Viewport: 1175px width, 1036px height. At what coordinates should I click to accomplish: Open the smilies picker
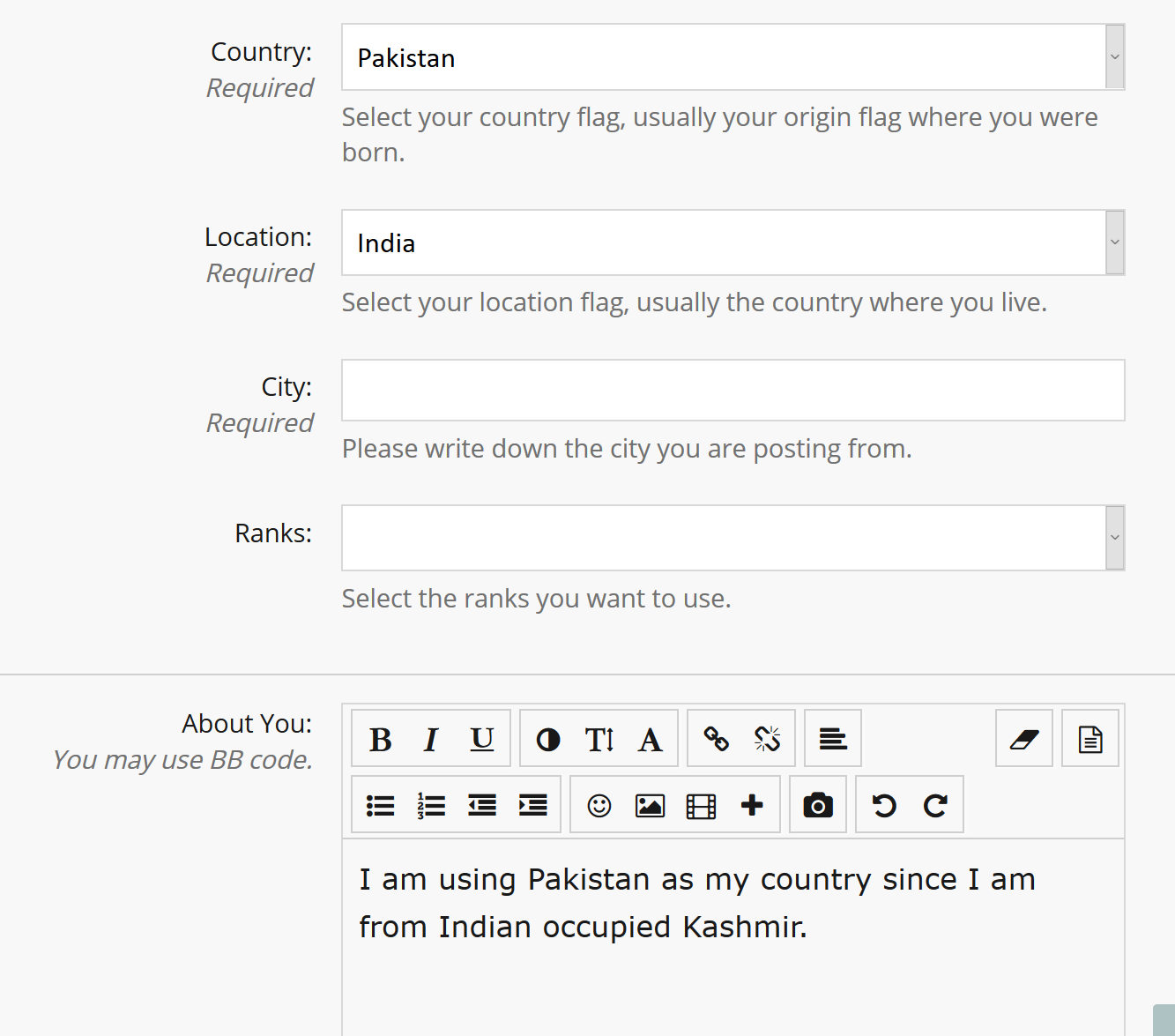[599, 805]
